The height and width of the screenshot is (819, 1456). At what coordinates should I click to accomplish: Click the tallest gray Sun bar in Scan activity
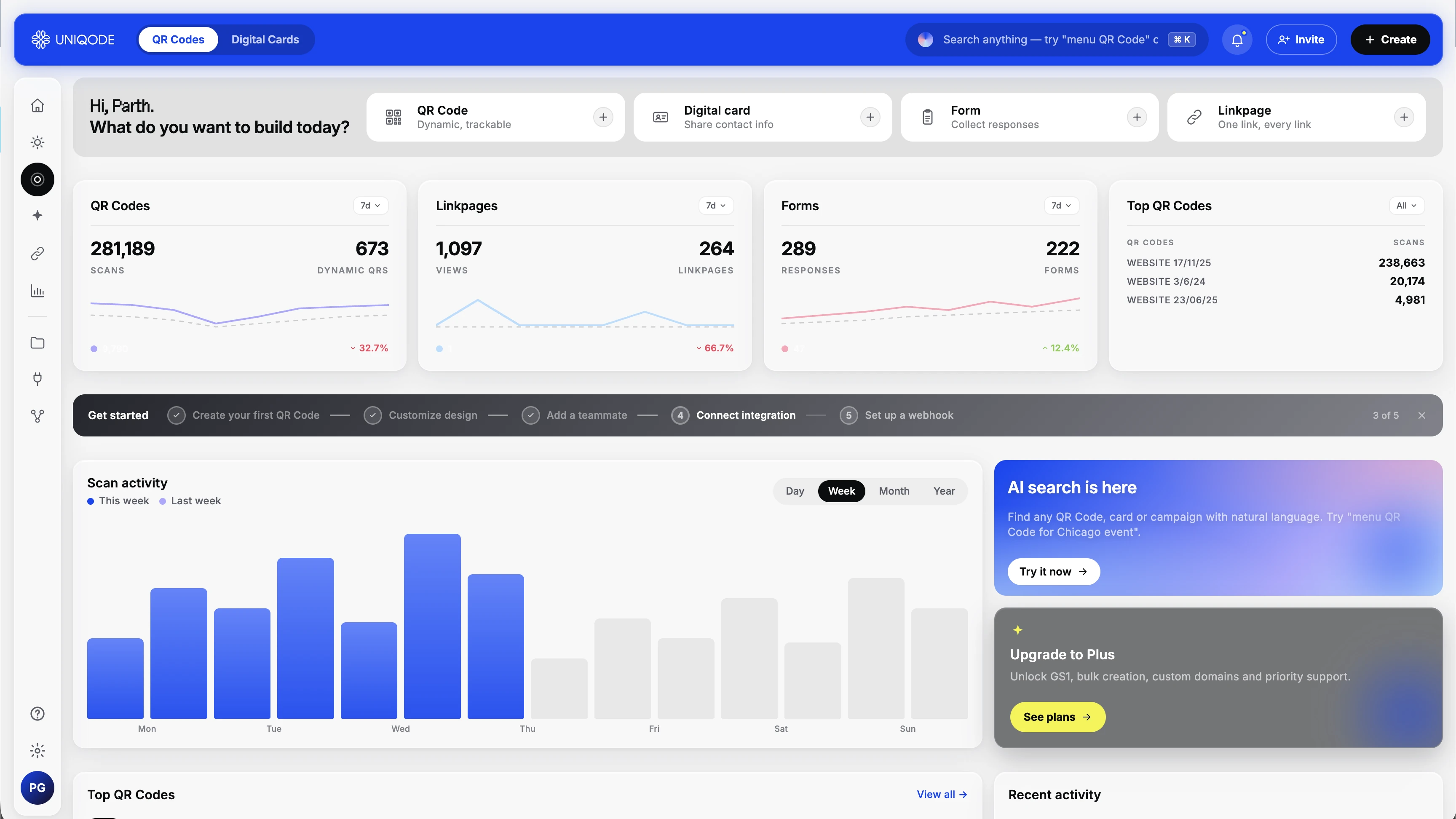click(x=876, y=648)
